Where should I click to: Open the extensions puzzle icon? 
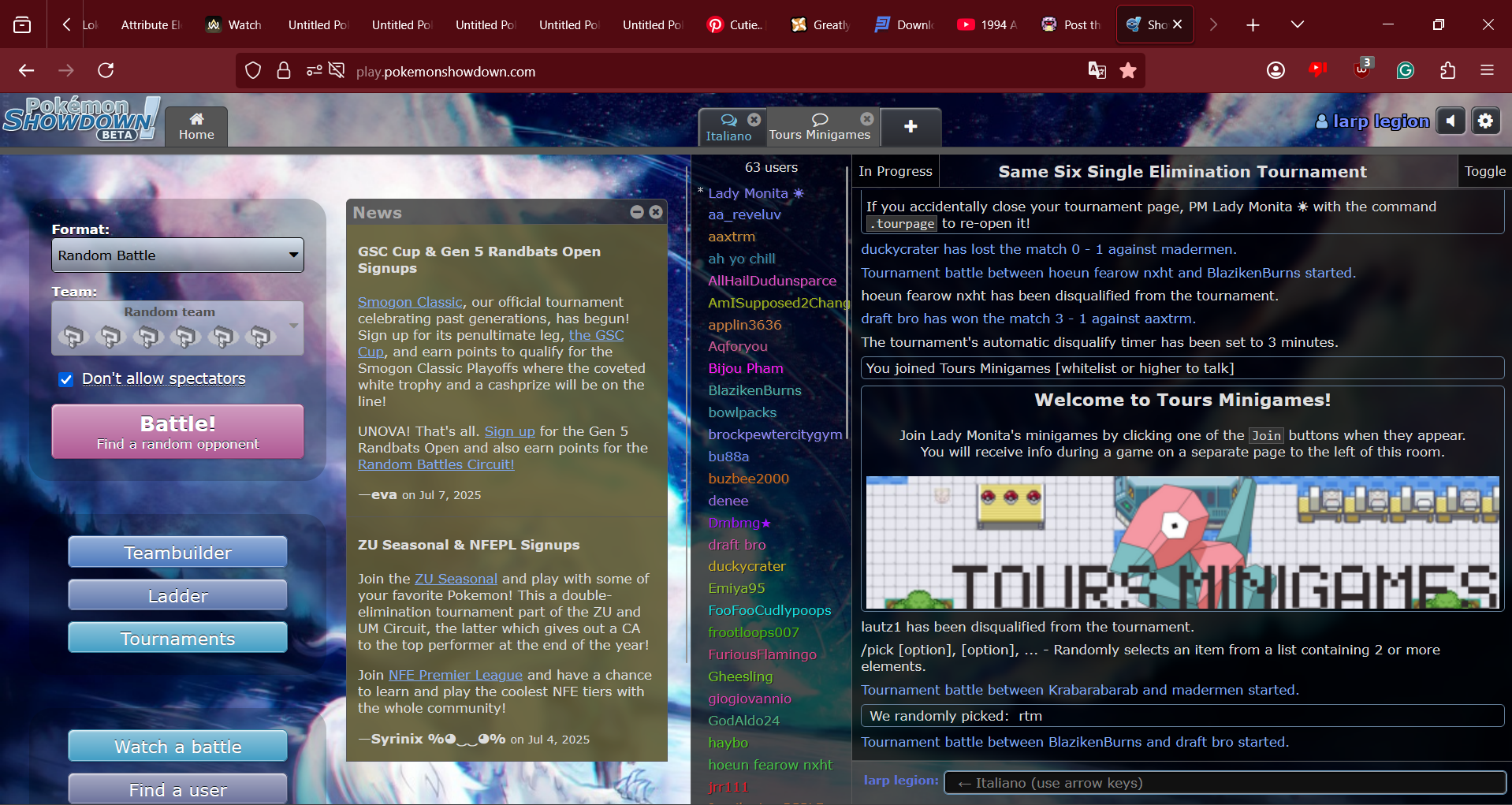tap(1447, 70)
